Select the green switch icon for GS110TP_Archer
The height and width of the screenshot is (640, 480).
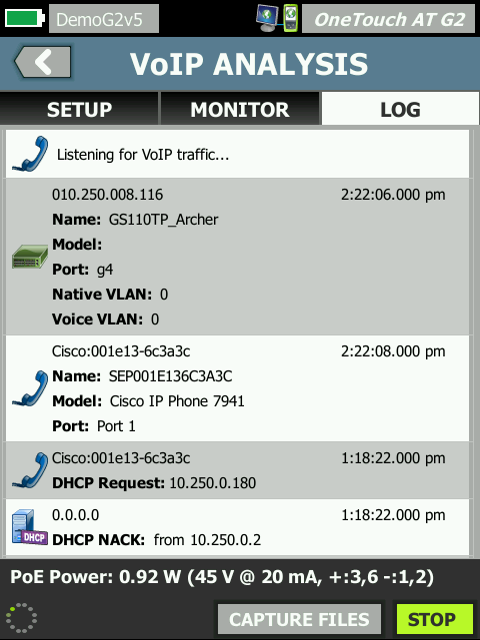tap(30, 257)
